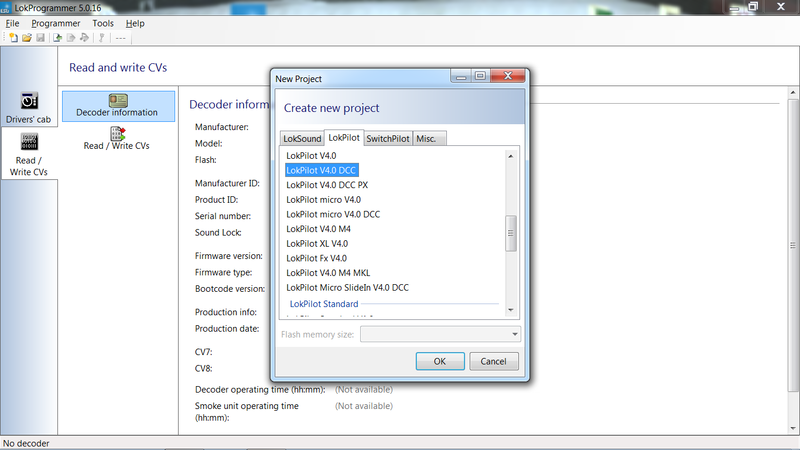Close the New Project dialog

click(508, 76)
